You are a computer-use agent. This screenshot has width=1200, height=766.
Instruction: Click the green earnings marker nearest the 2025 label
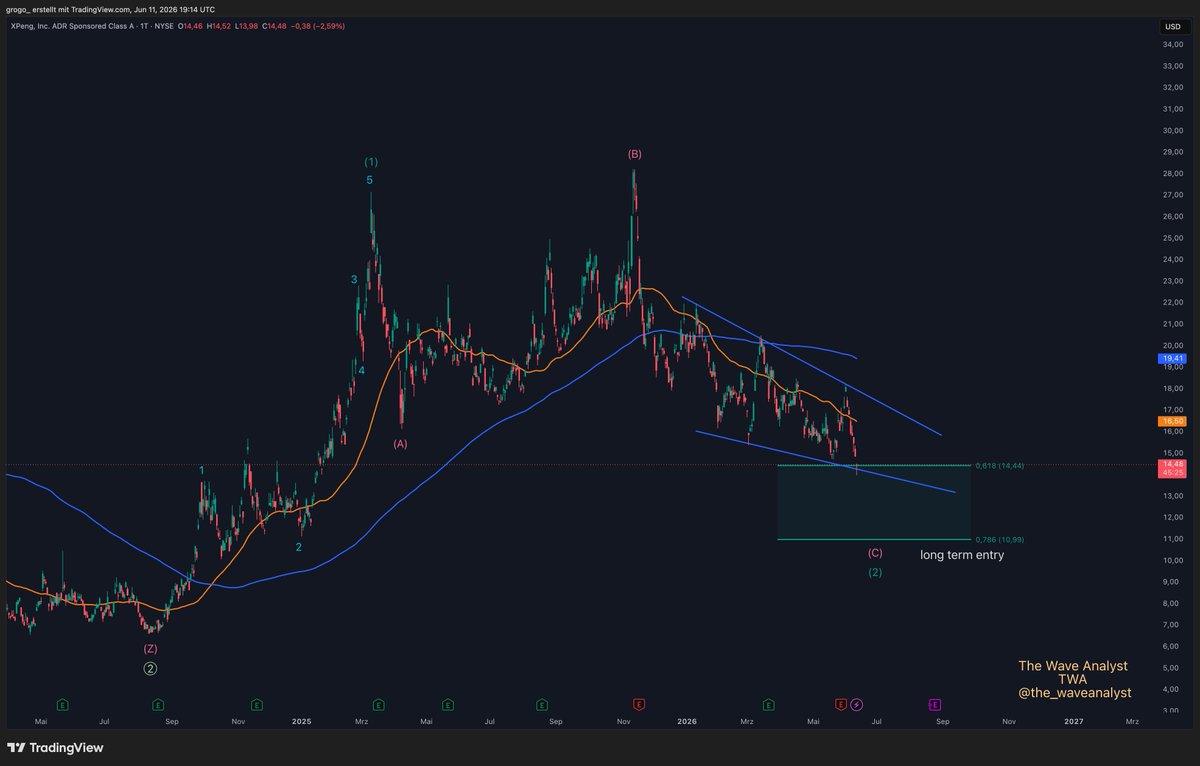(257, 704)
